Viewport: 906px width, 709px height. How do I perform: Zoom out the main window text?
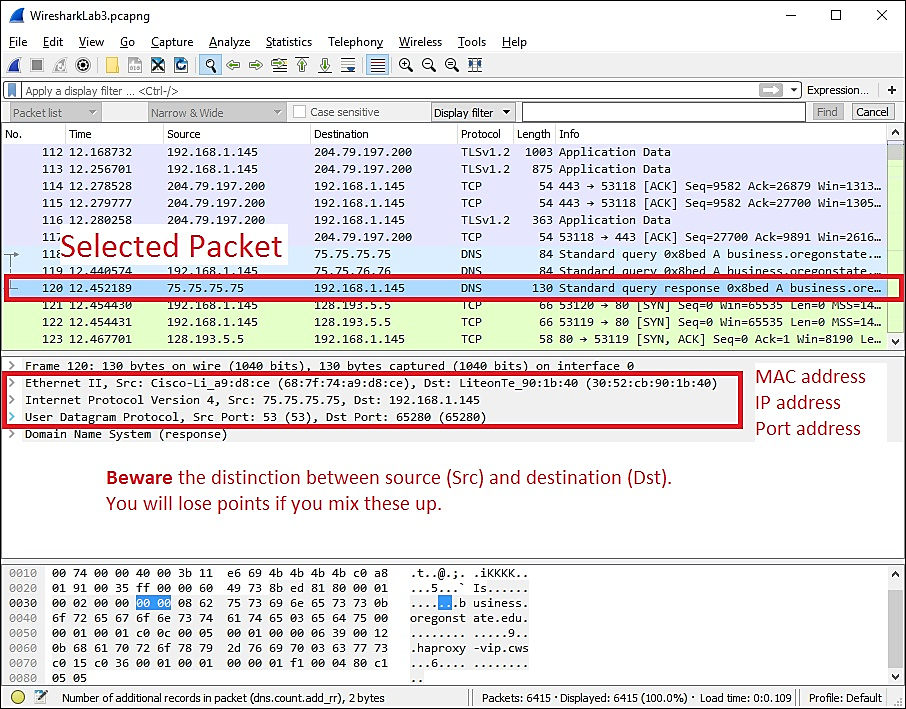point(429,65)
